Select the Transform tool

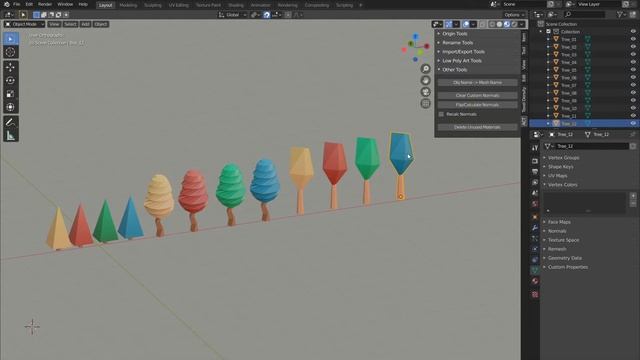point(11,107)
